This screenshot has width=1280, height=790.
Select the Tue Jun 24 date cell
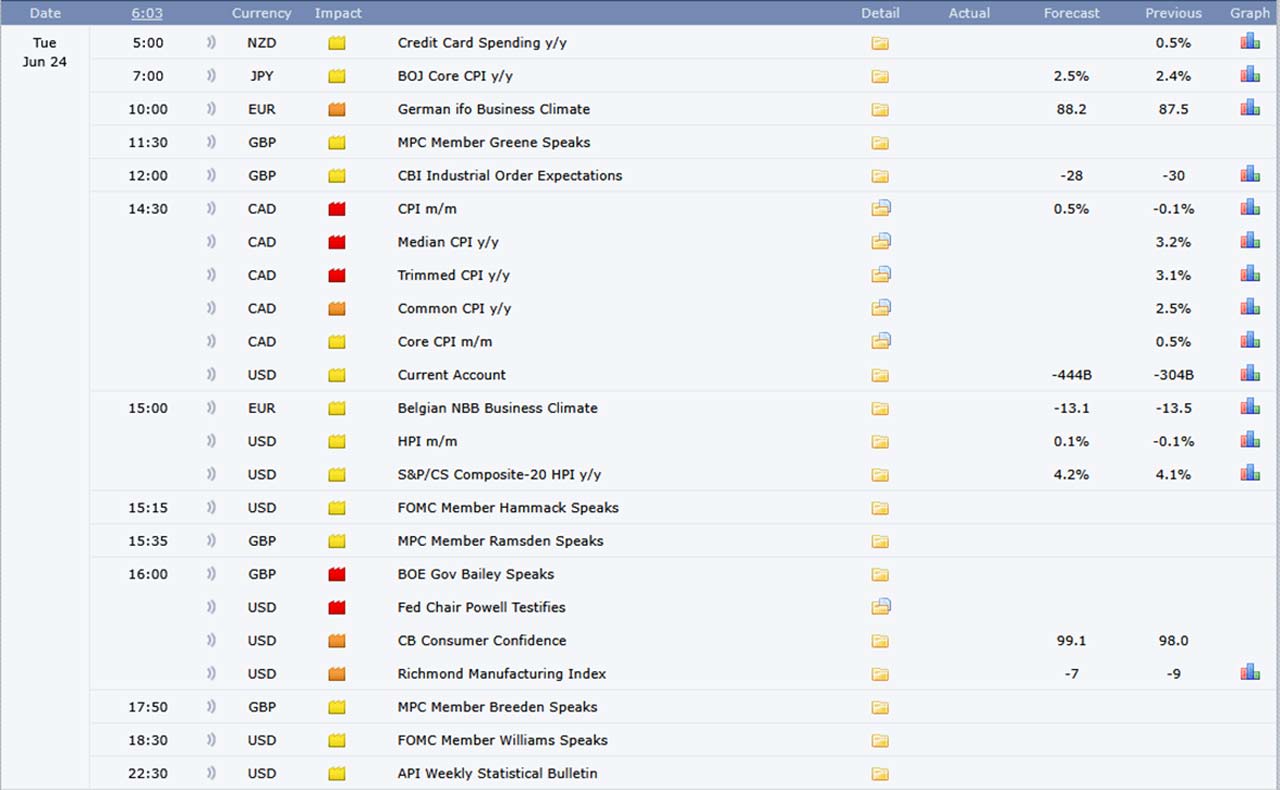coord(45,52)
